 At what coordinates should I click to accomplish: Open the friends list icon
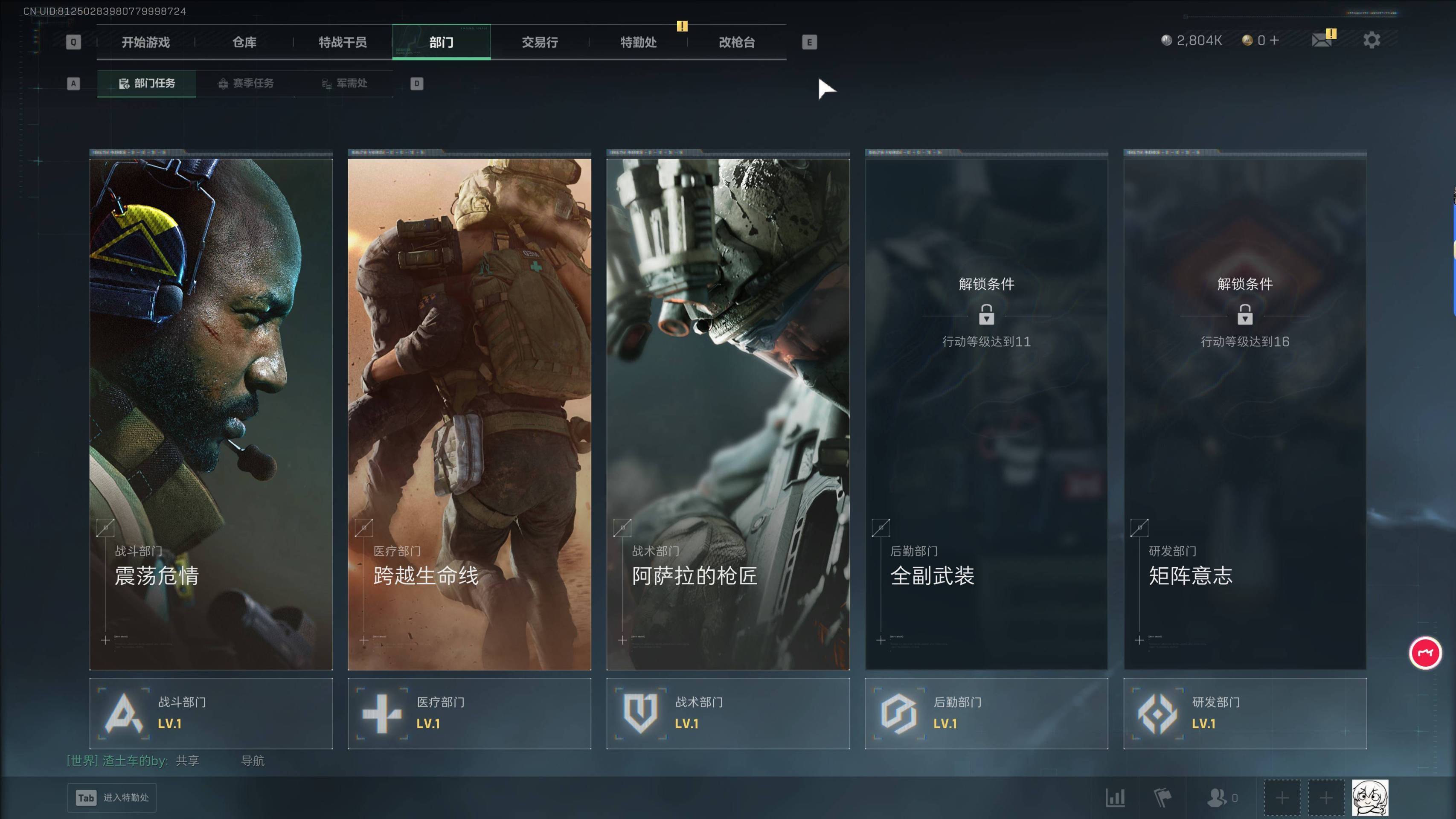(1216, 798)
